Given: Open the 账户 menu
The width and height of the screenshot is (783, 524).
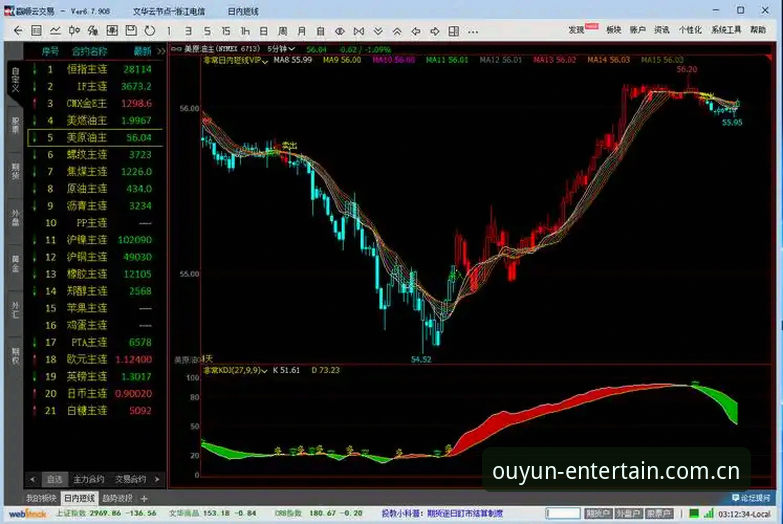Looking at the screenshot, I should coord(638,30).
